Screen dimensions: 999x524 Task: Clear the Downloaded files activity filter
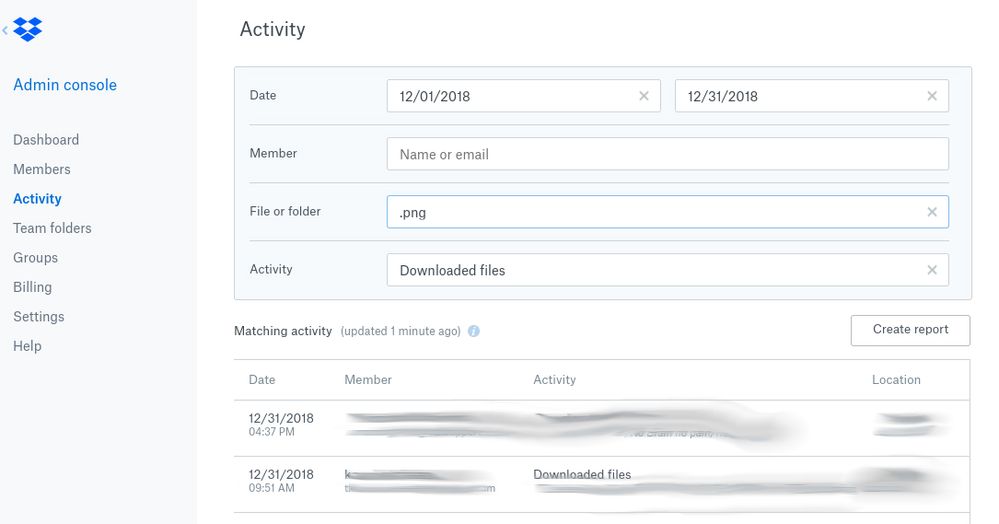click(x=932, y=270)
